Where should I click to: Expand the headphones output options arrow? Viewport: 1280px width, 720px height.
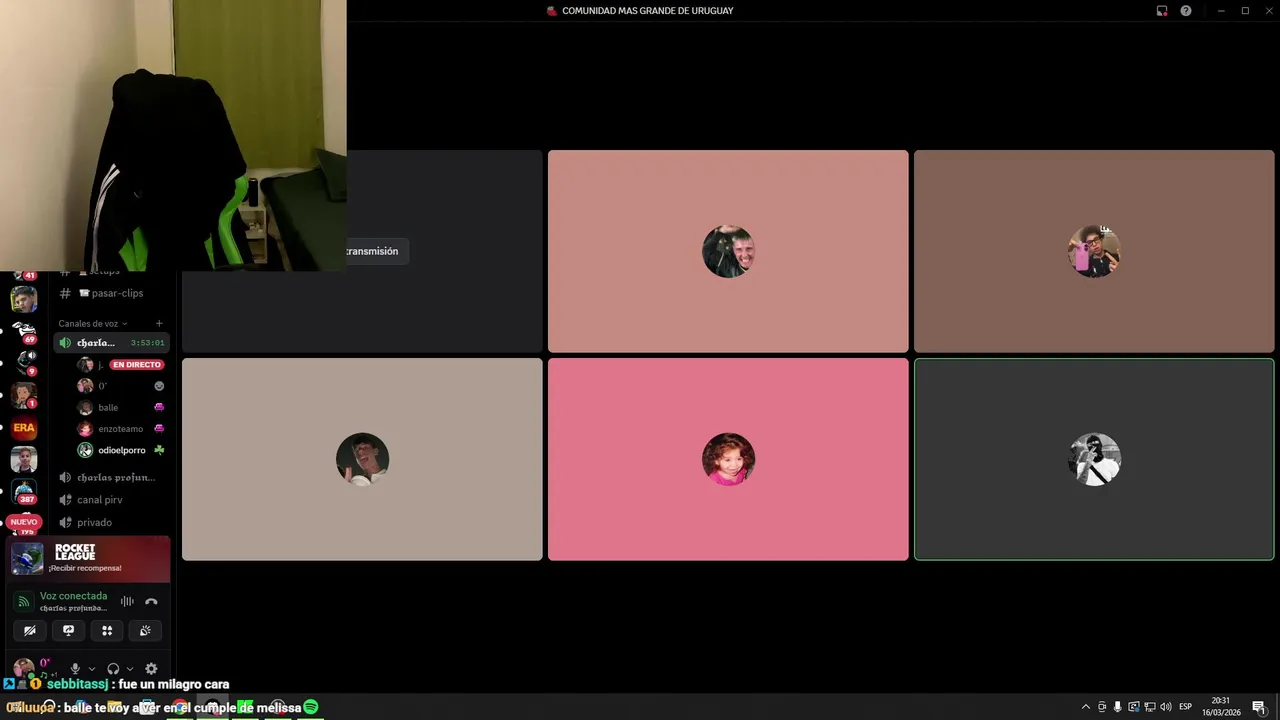(130, 669)
